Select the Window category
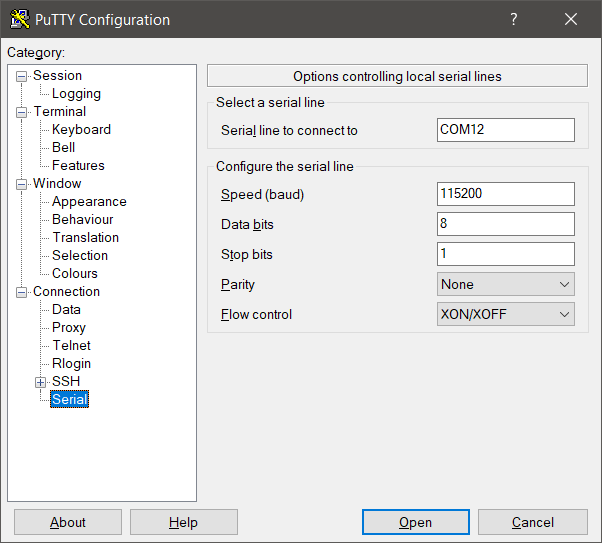The image size is (602, 543). click(x=57, y=184)
